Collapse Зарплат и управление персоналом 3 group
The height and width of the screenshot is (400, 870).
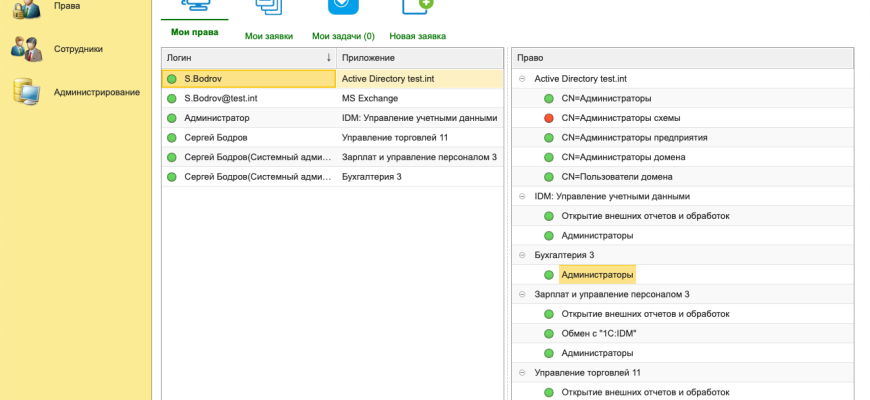pyautogui.click(x=522, y=294)
